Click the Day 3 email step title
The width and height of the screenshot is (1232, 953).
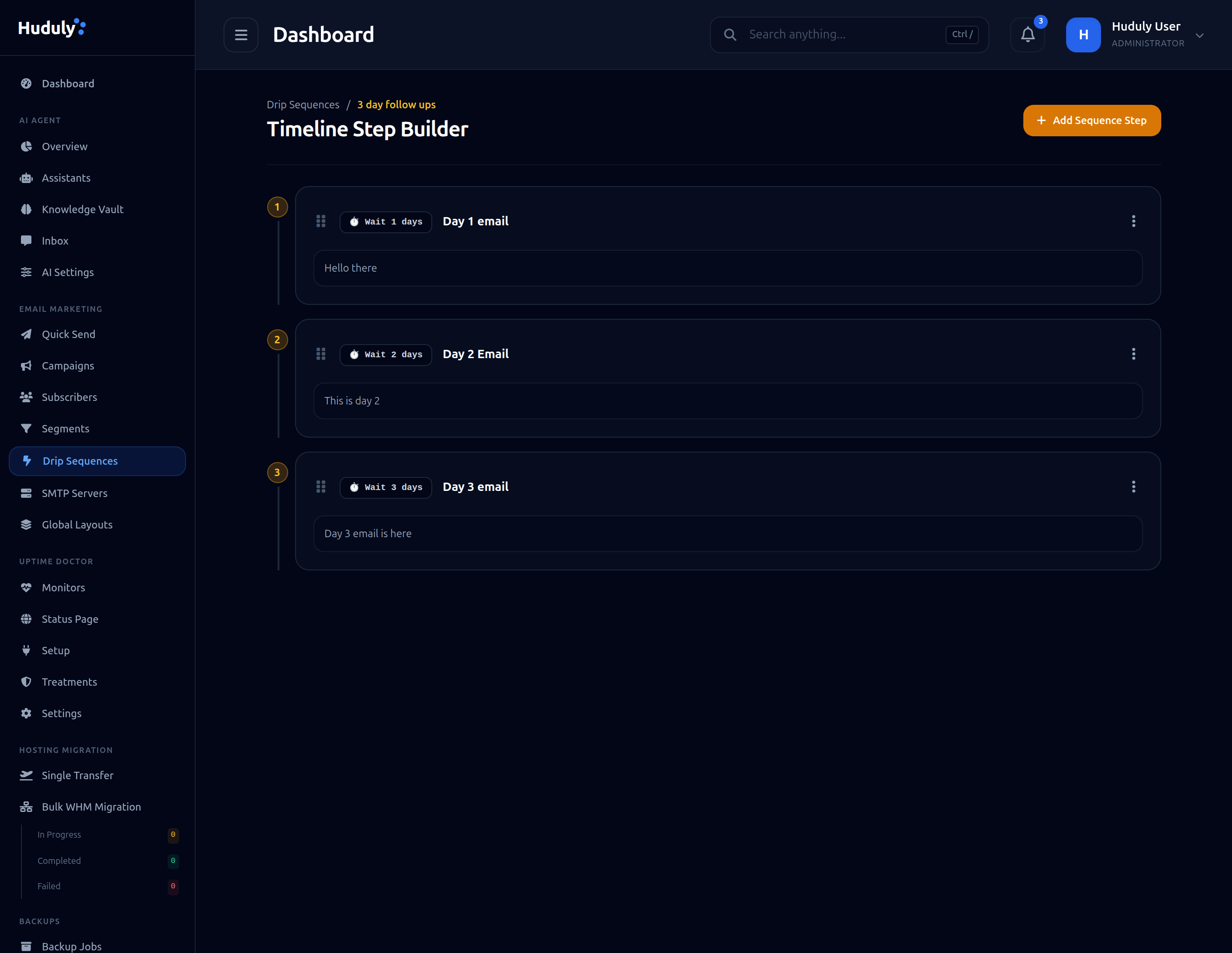[475, 487]
